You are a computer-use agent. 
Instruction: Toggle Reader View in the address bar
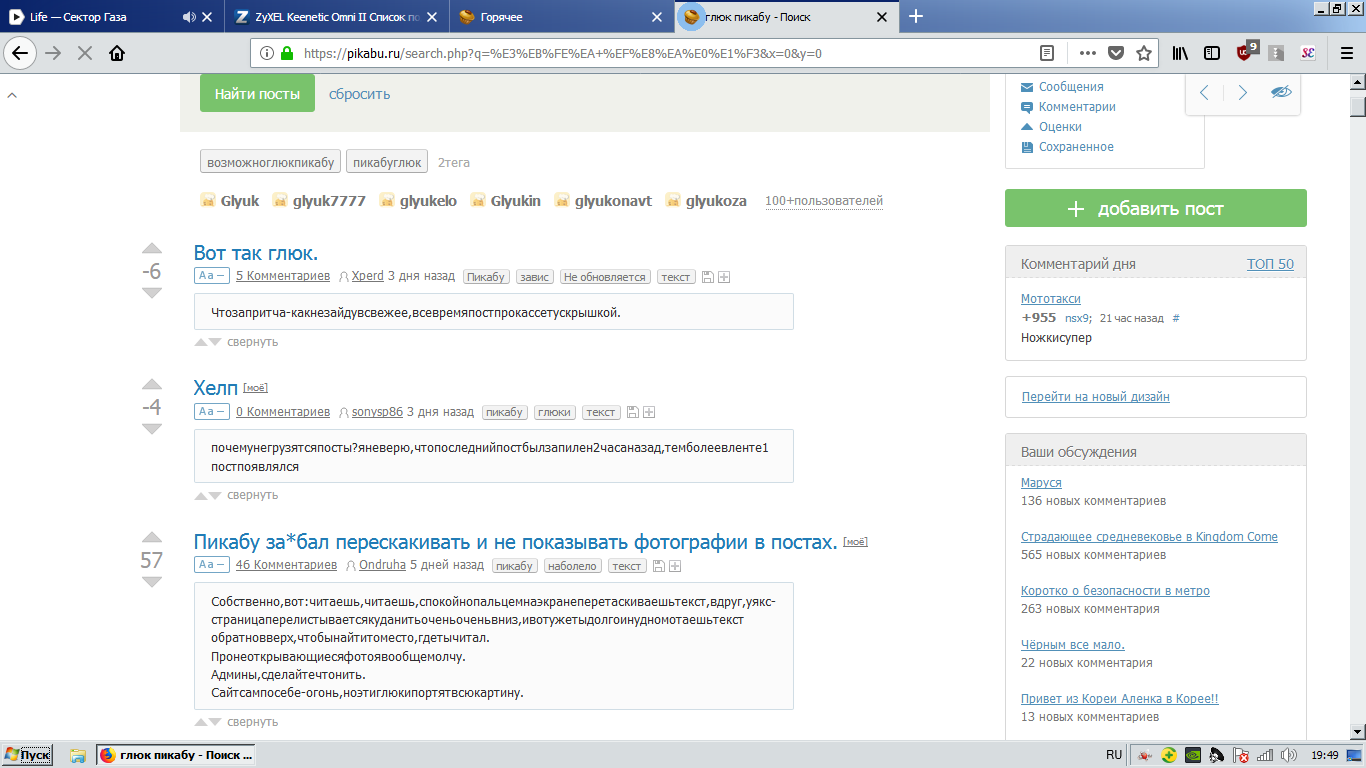1047,53
